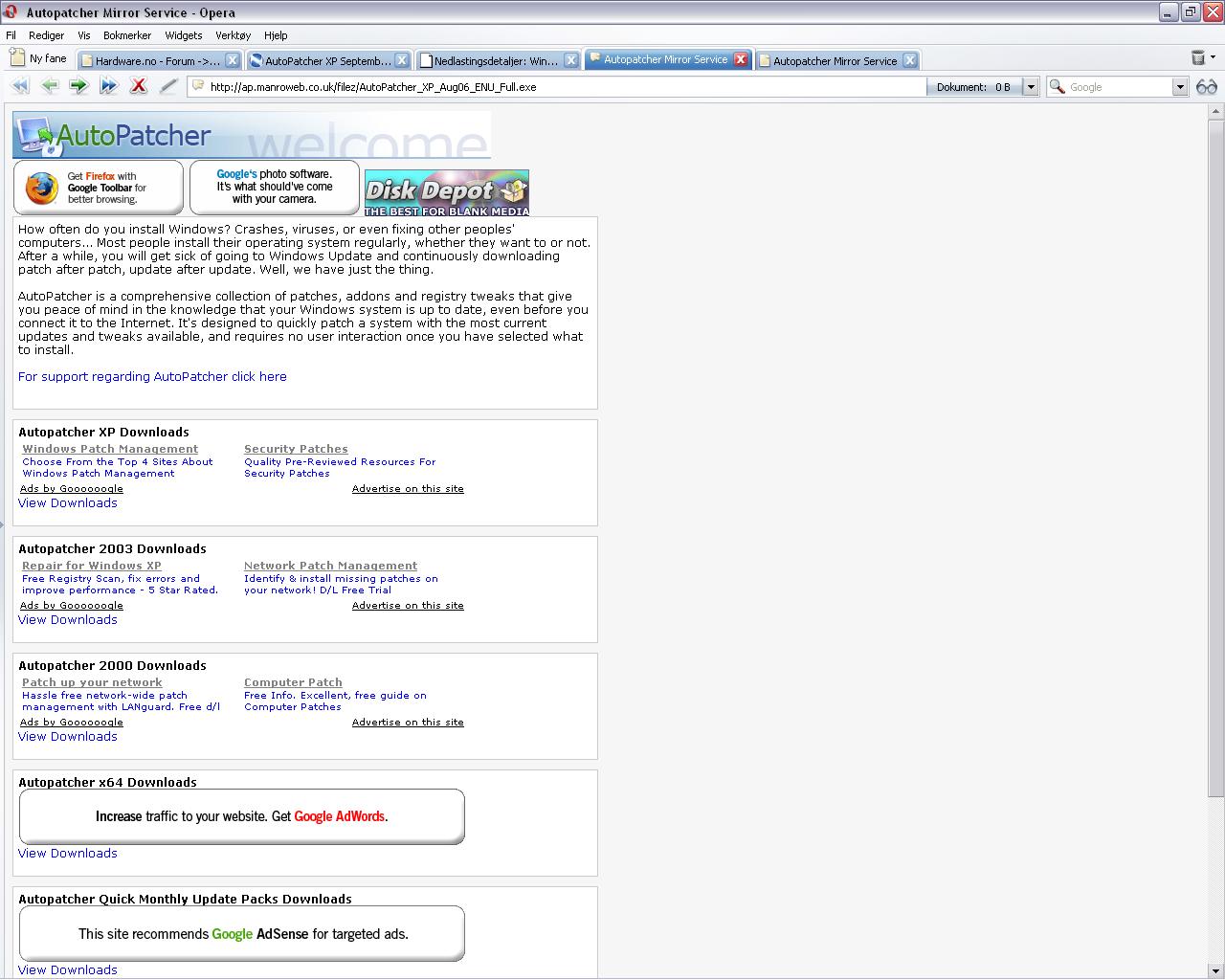Expand the Google search engine dropdown
1225x980 pixels.
(x=1179, y=87)
